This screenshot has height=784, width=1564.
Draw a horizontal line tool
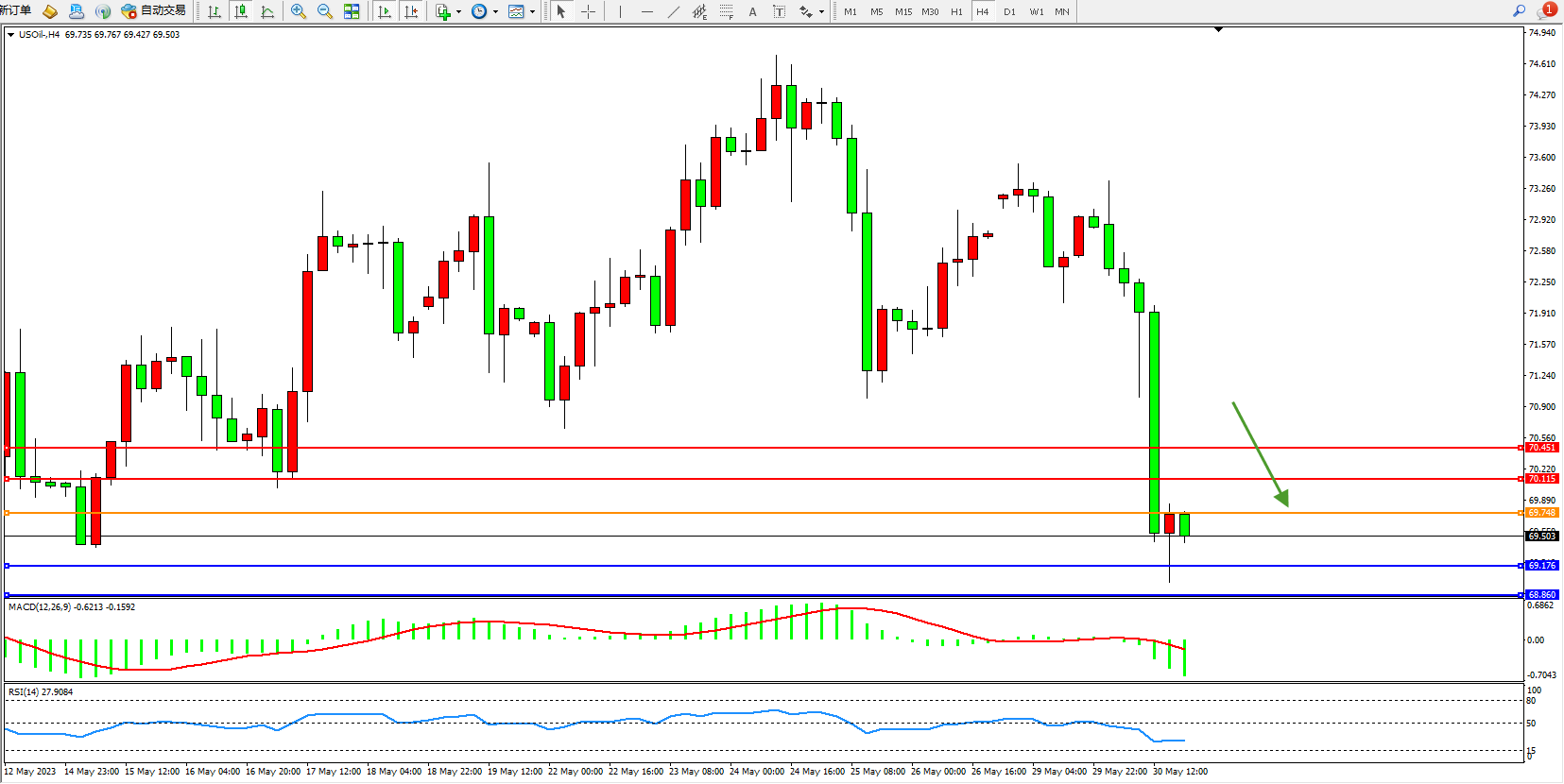[x=646, y=11]
